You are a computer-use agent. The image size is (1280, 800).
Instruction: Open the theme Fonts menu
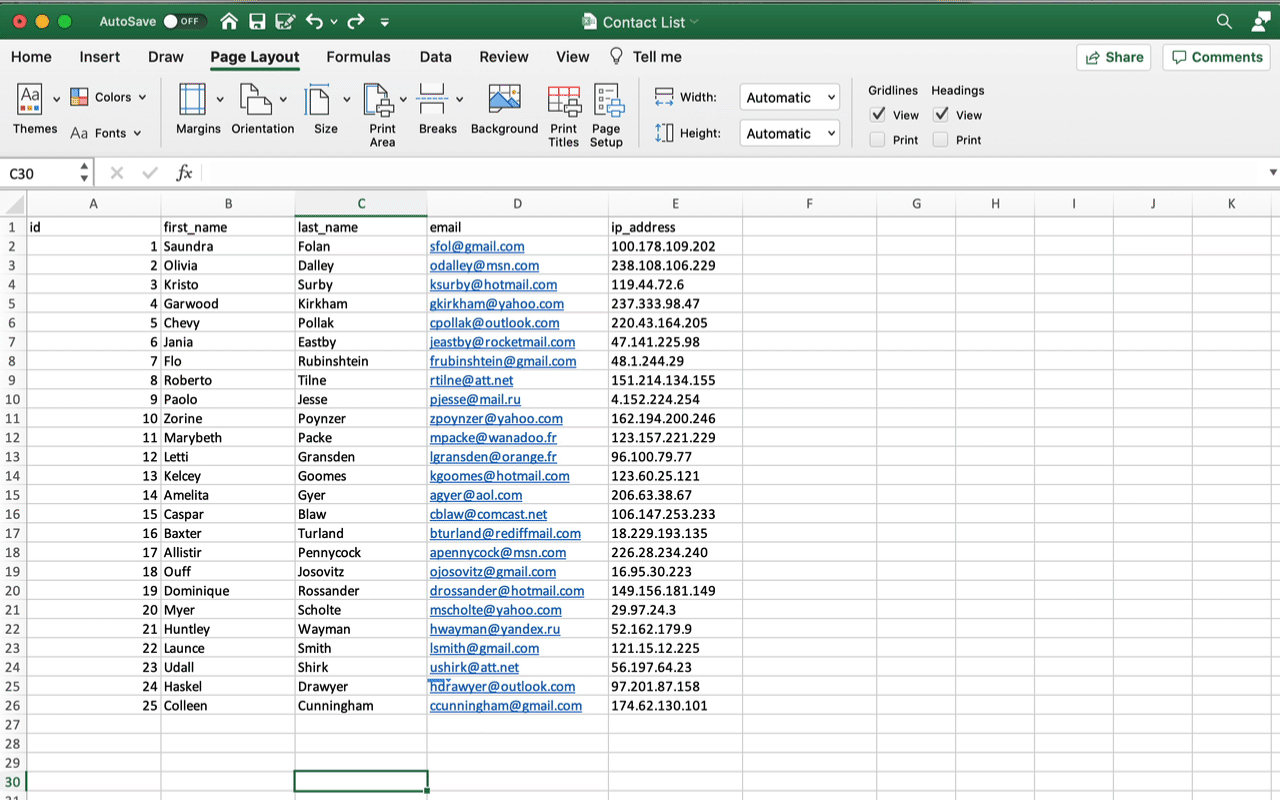click(x=106, y=133)
